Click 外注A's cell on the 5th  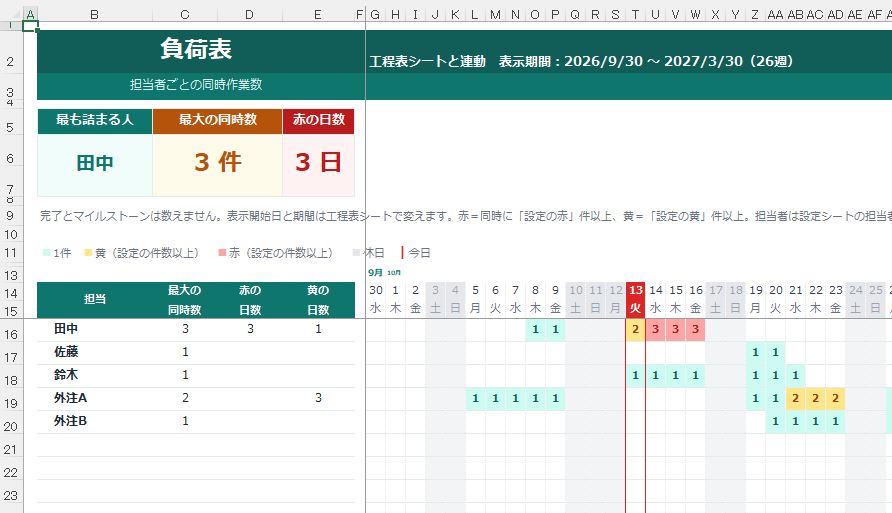click(x=476, y=398)
